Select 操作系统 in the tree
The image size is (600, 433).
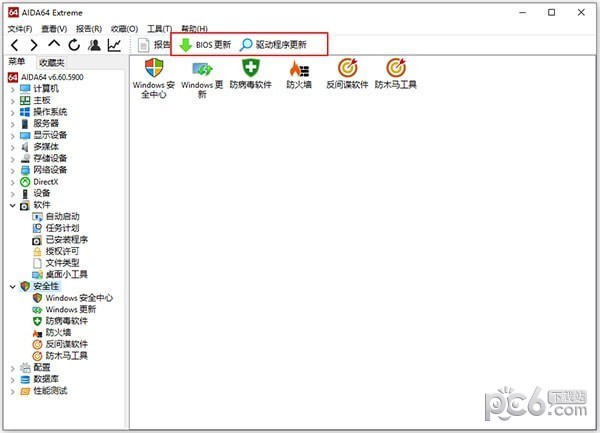[x=44, y=112]
